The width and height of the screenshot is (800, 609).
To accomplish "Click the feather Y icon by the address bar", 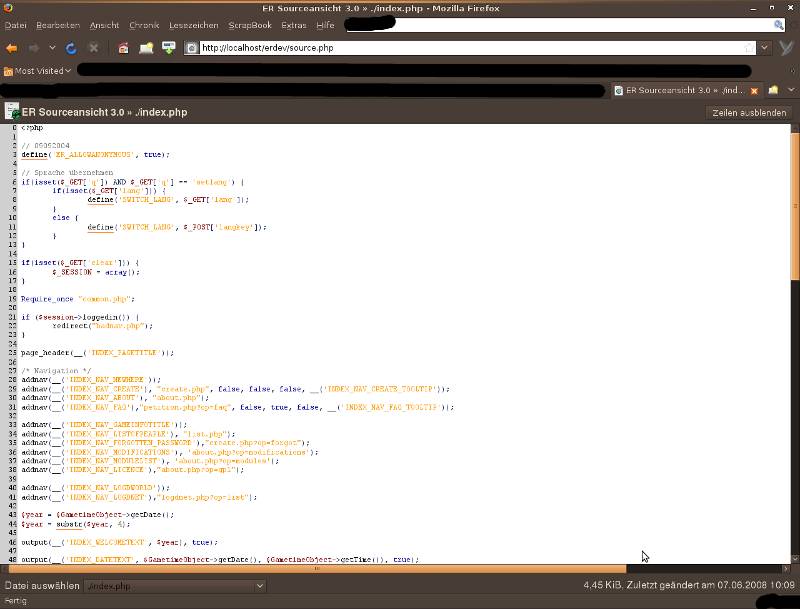I will 786,48.
